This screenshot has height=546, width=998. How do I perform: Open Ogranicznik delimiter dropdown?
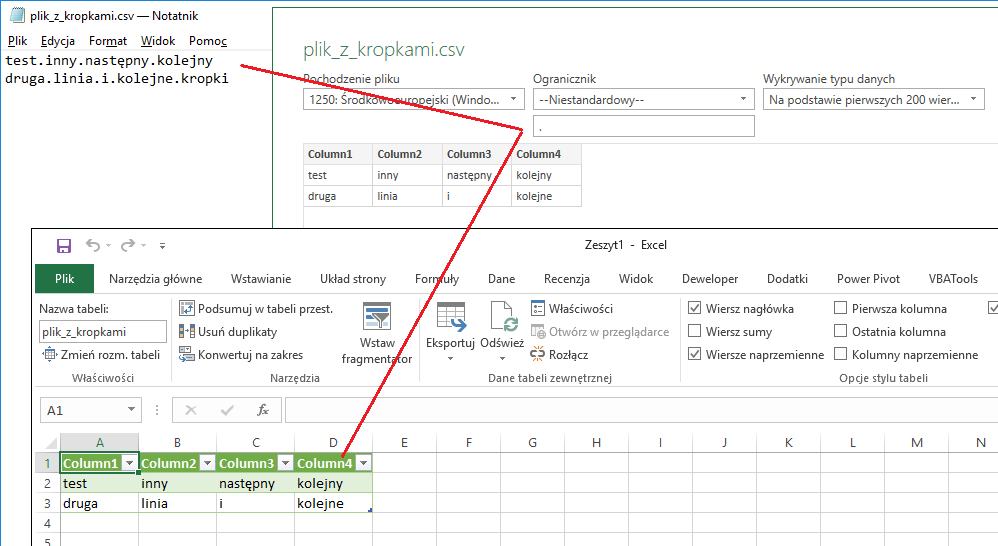coord(643,99)
